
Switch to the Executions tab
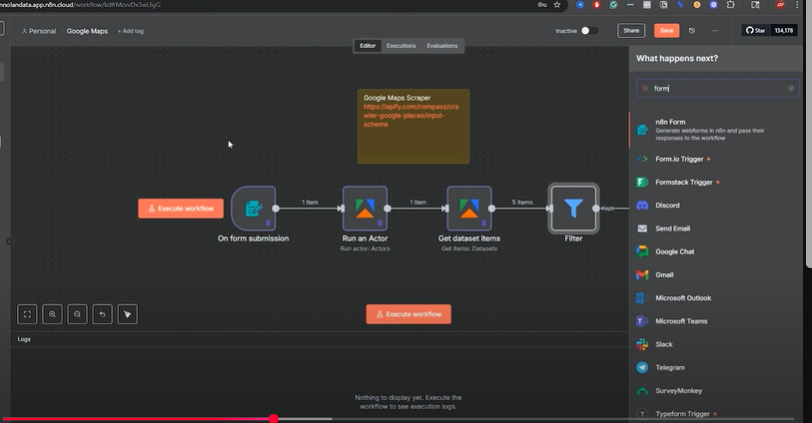[401, 46]
